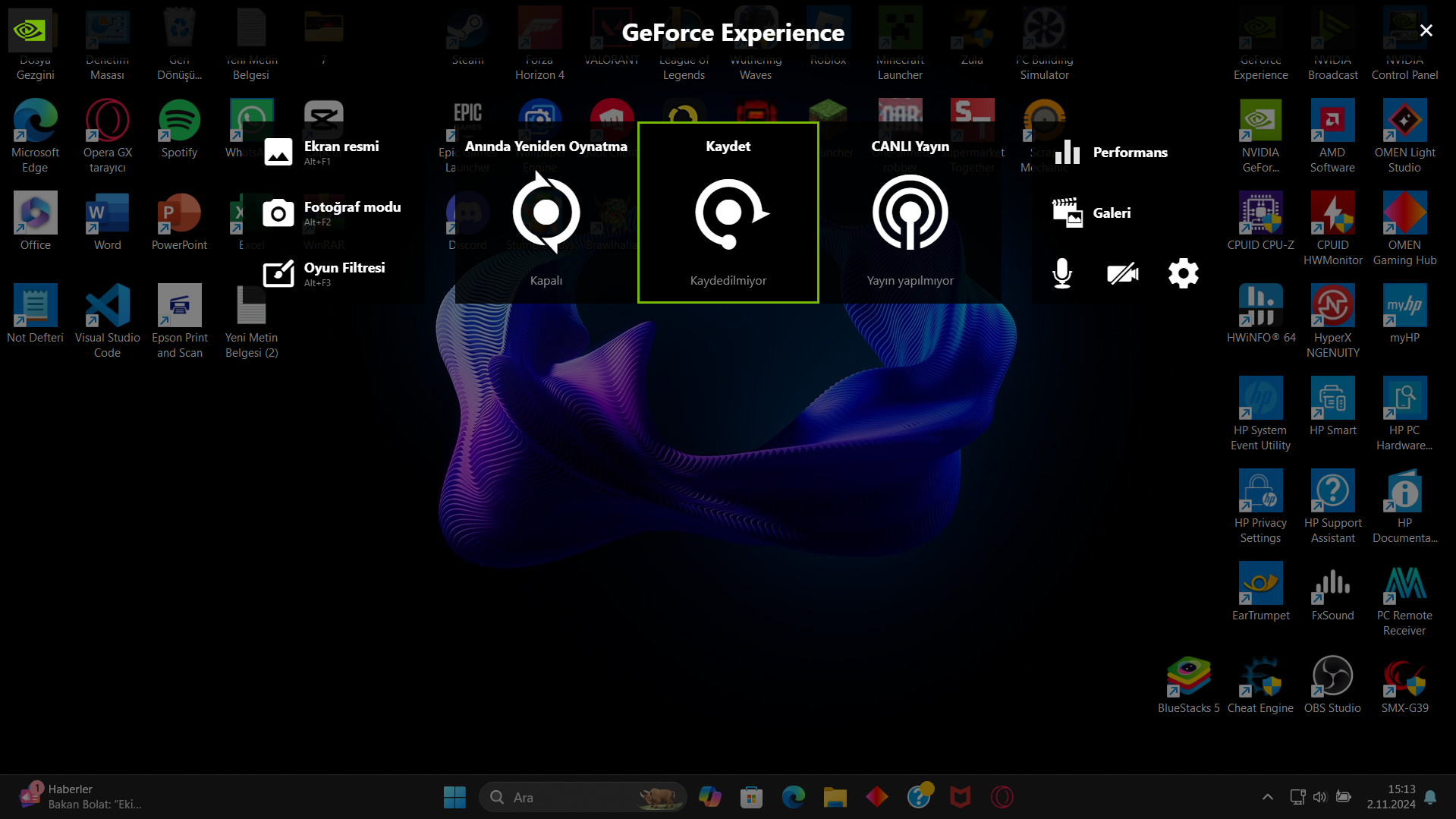Select HP PC Hardware desktop icon
Viewport: 1456px width, 819px height.
click(x=1405, y=414)
